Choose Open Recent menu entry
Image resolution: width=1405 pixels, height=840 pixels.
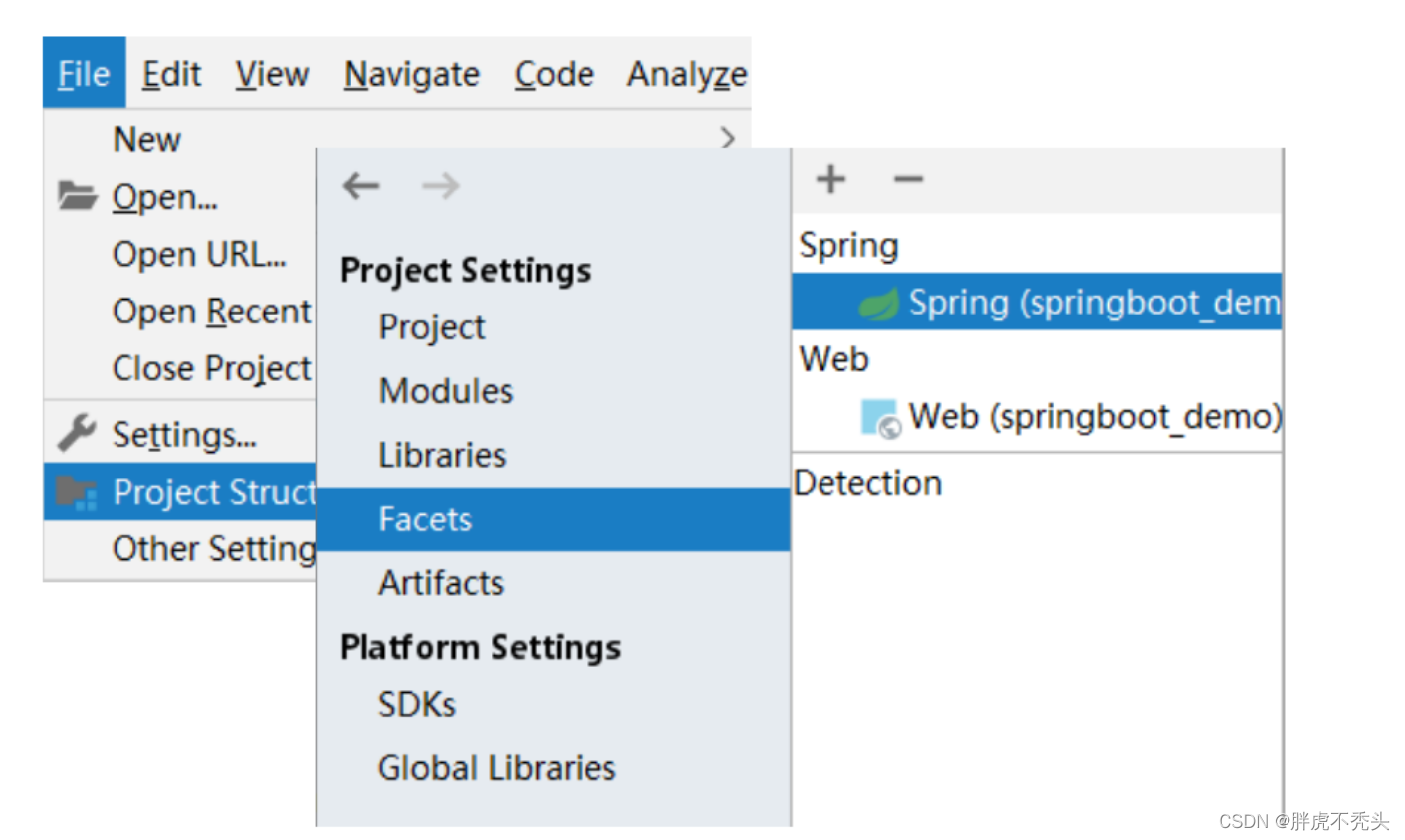coord(212,312)
